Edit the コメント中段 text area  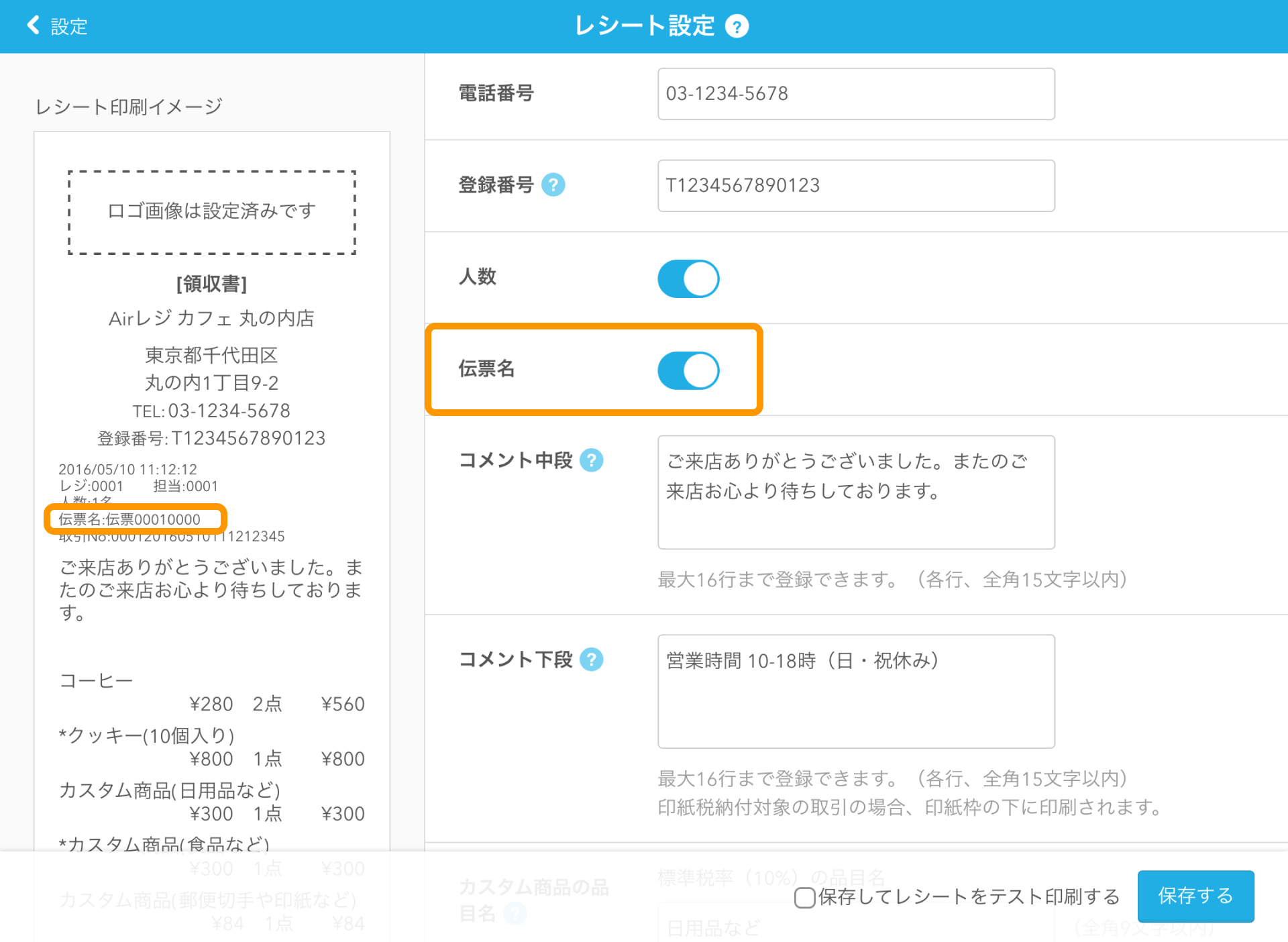coord(856,492)
